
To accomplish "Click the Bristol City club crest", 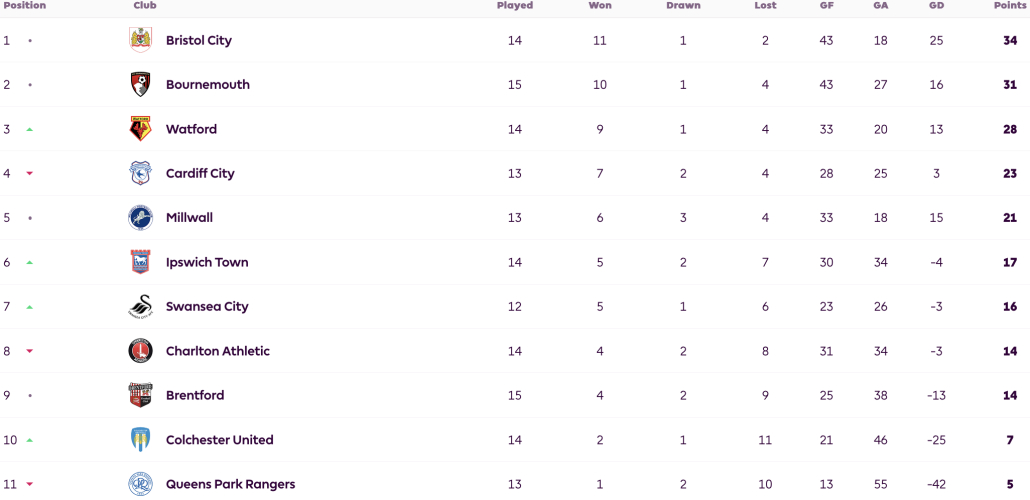I will [140, 40].
